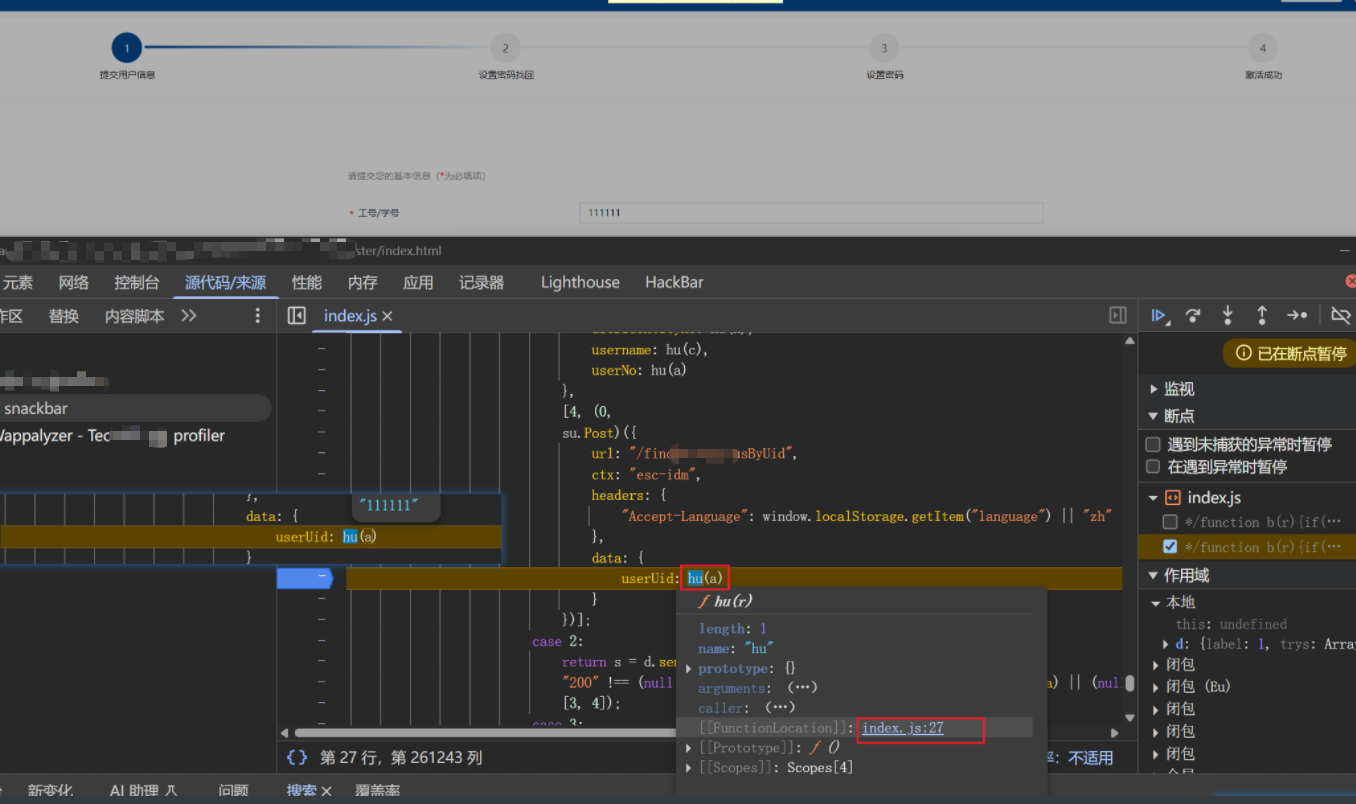Click the 工号/学号 input field
This screenshot has width=1356, height=804.
pyautogui.click(x=811, y=213)
